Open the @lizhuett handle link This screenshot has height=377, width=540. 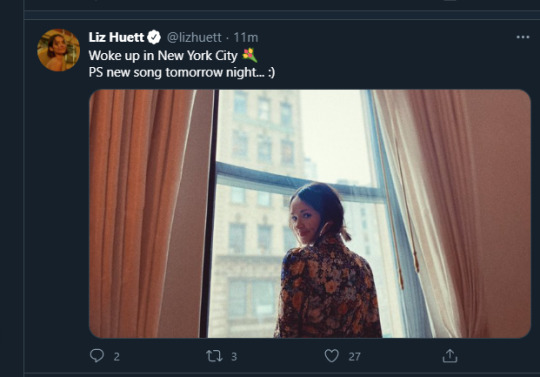coord(194,38)
